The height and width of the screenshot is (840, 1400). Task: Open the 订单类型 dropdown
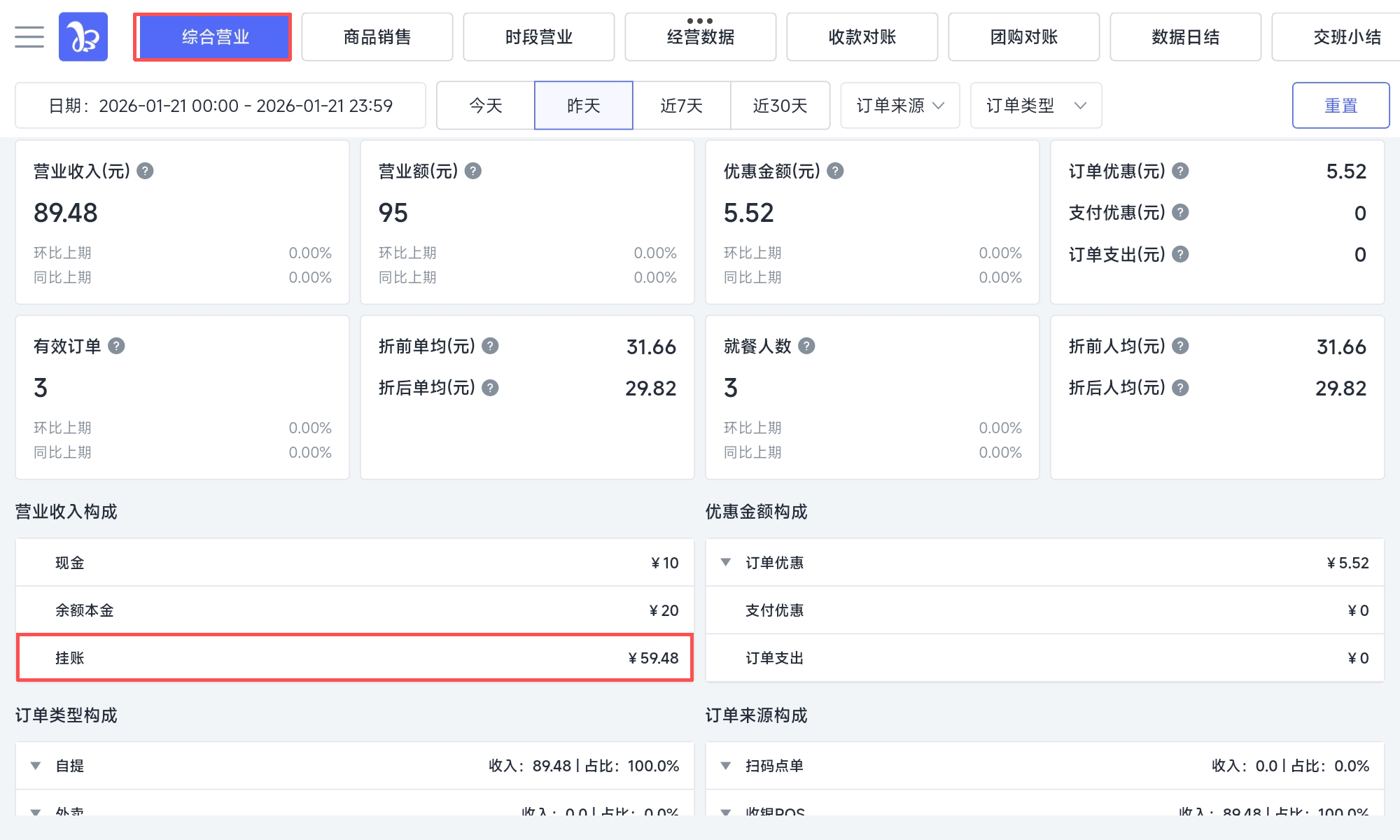(x=1035, y=106)
